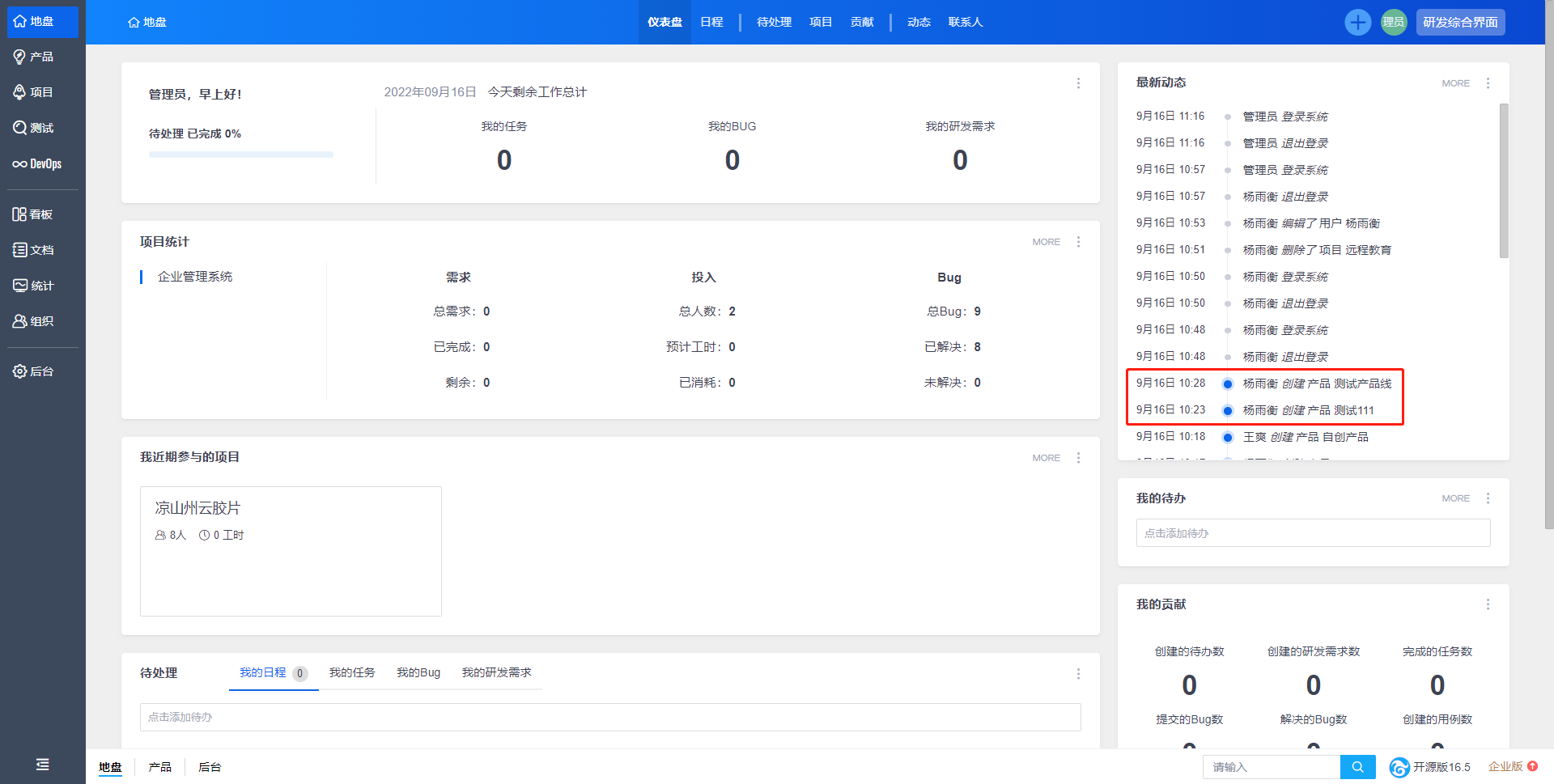Open the 研发综合界面 mode switcher
Screen dimensions: 1554x784
[1460, 23]
